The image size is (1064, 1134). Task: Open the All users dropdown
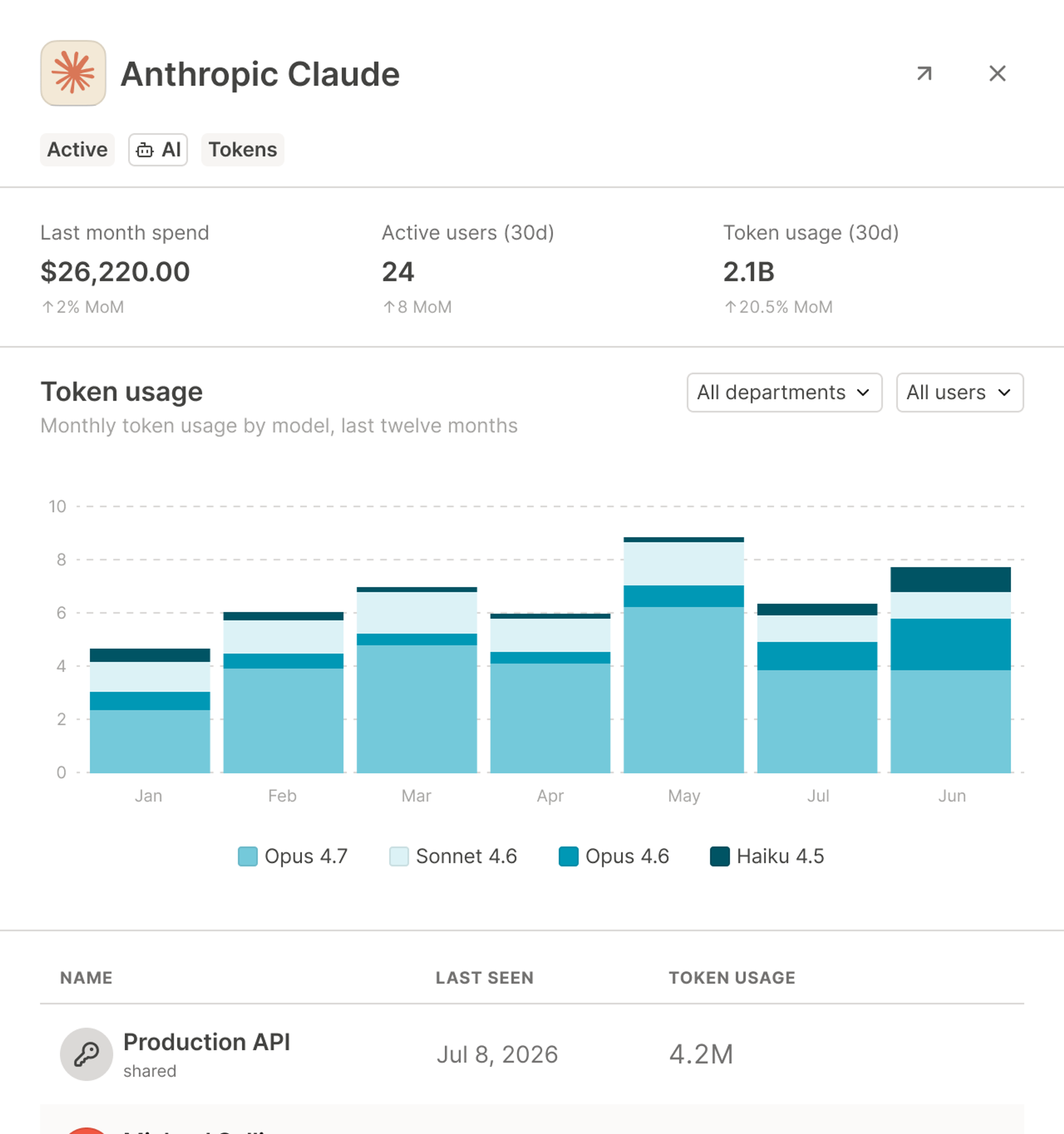click(x=960, y=392)
